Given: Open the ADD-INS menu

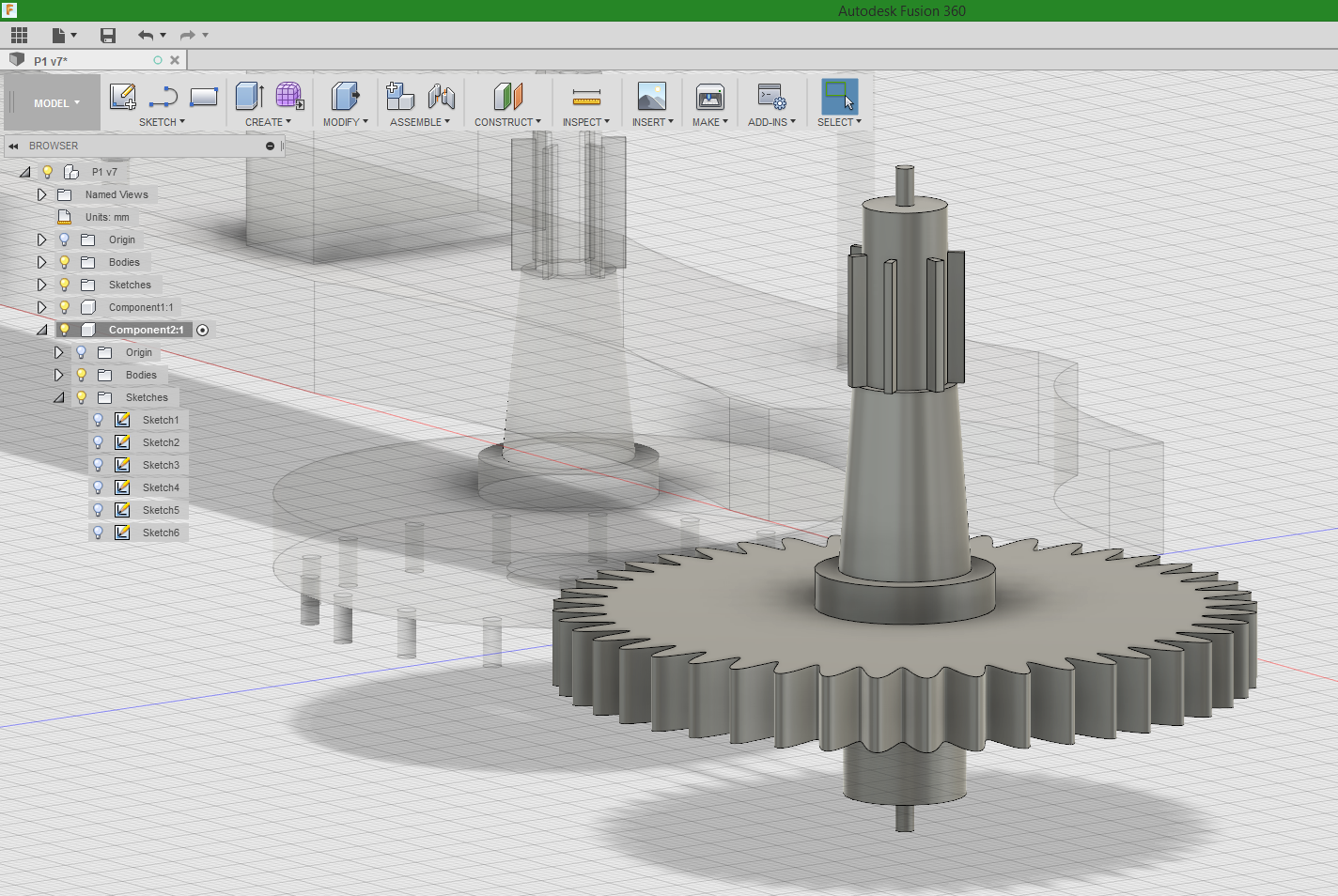Looking at the screenshot, I should 771,122.
